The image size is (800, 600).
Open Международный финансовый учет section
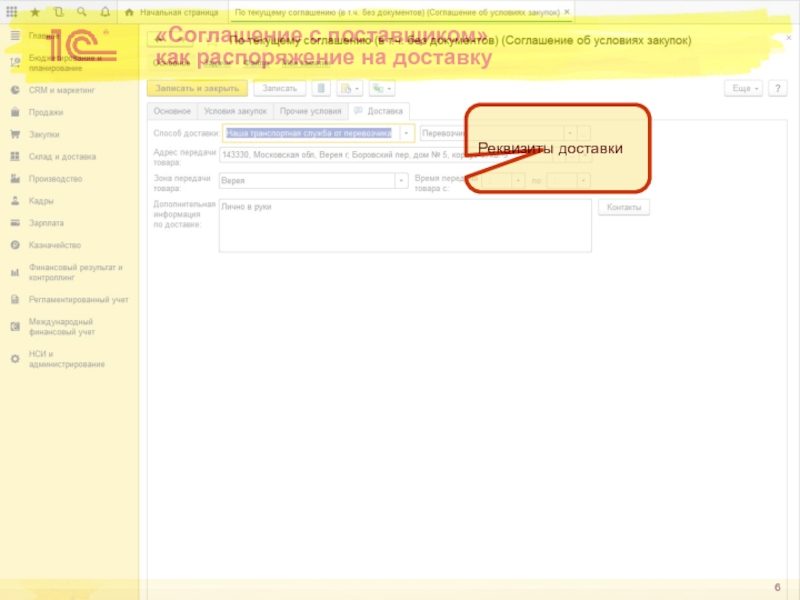coord(62,327)
